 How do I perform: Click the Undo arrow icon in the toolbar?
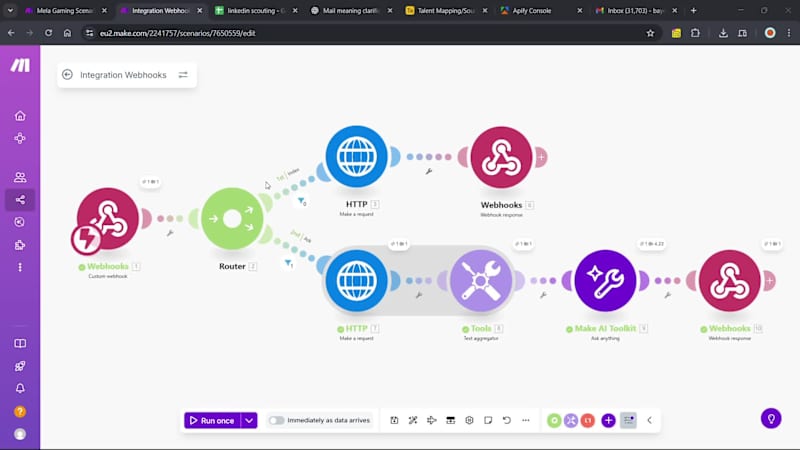(x=507, y=420)
